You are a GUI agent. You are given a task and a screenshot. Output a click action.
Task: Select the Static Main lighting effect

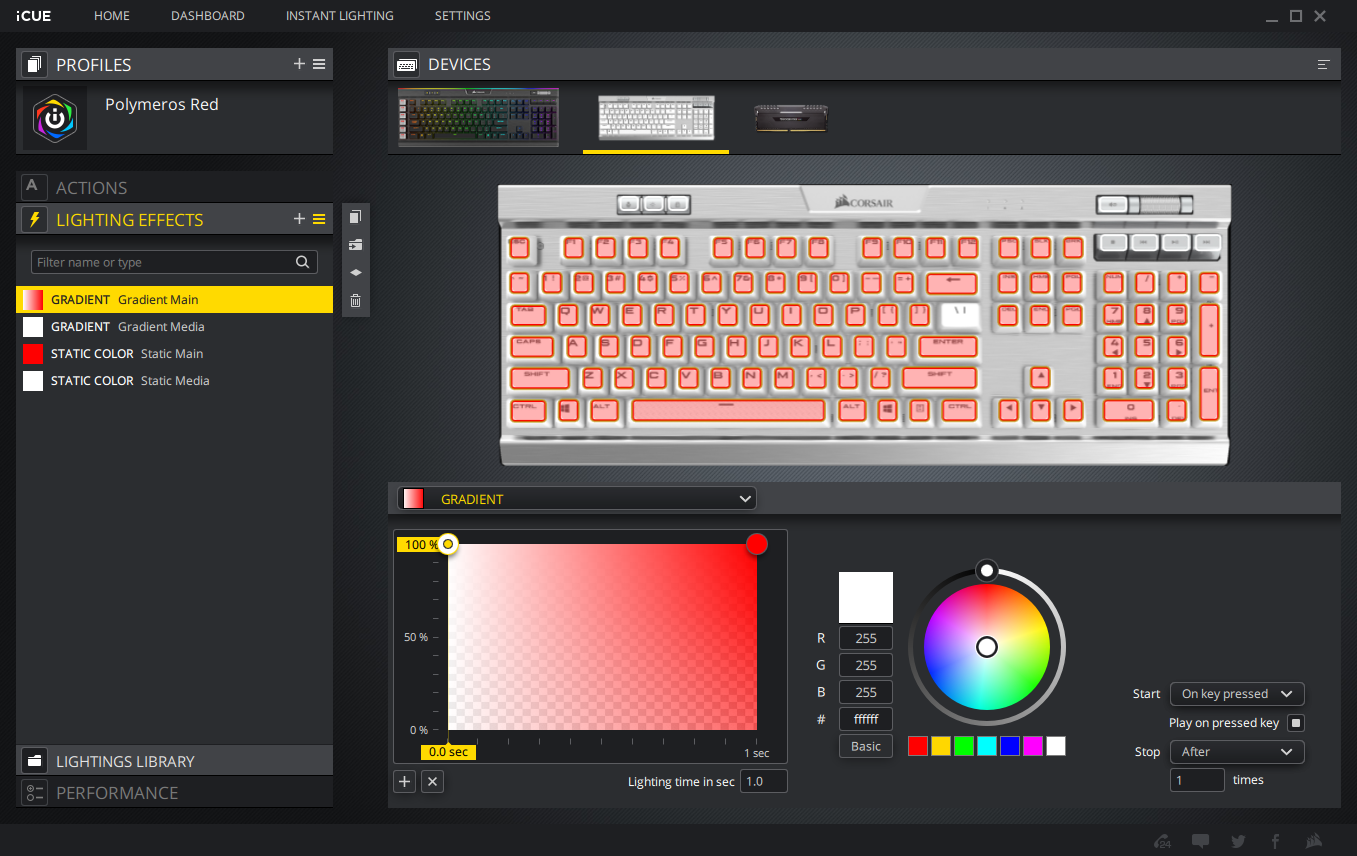coord(175,354)
